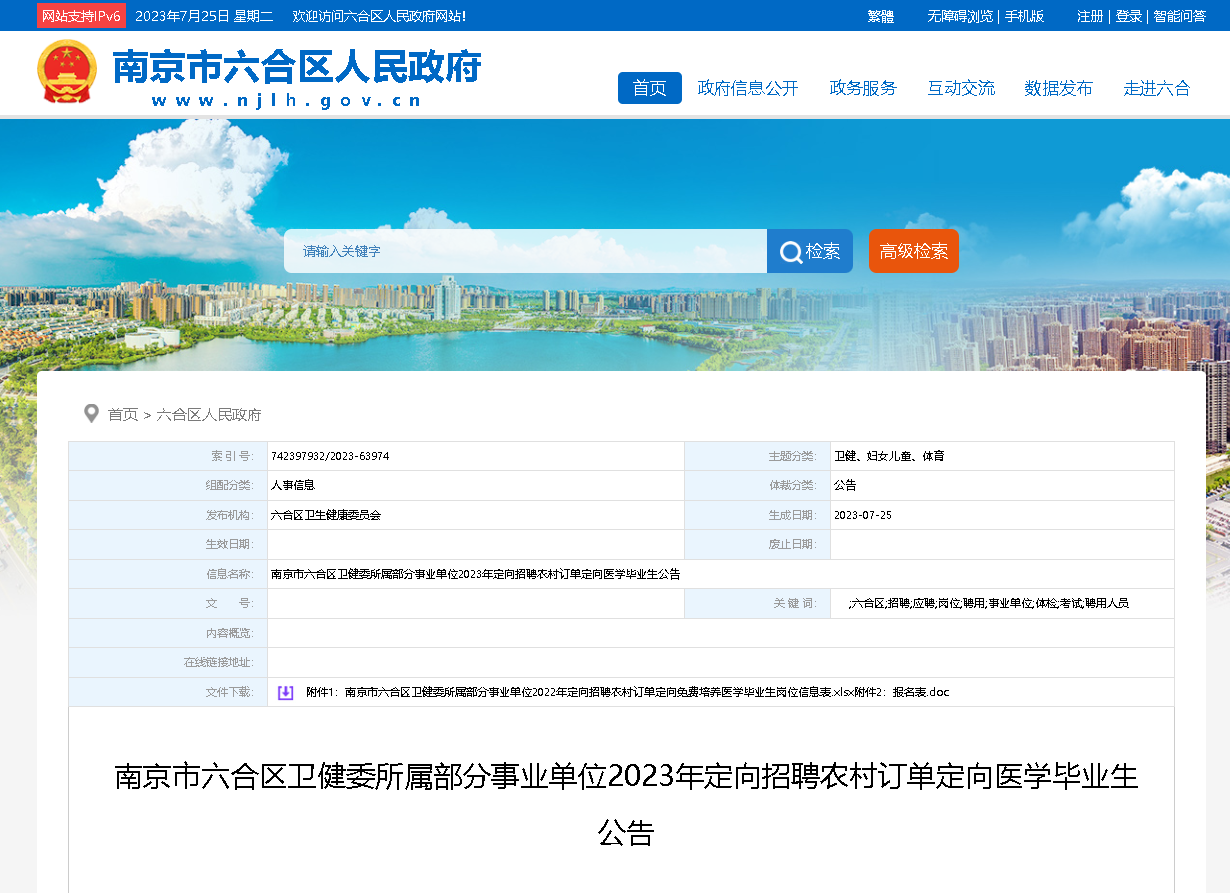Open 智能问答 smart Q&A

click(1179, 16)
